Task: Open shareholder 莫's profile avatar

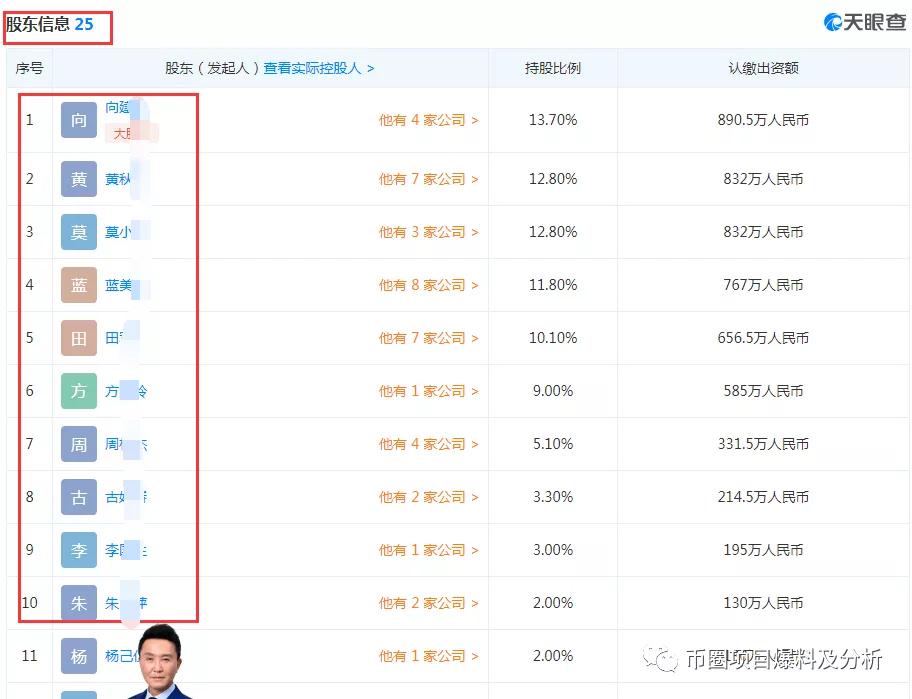Action: point(78,232)
